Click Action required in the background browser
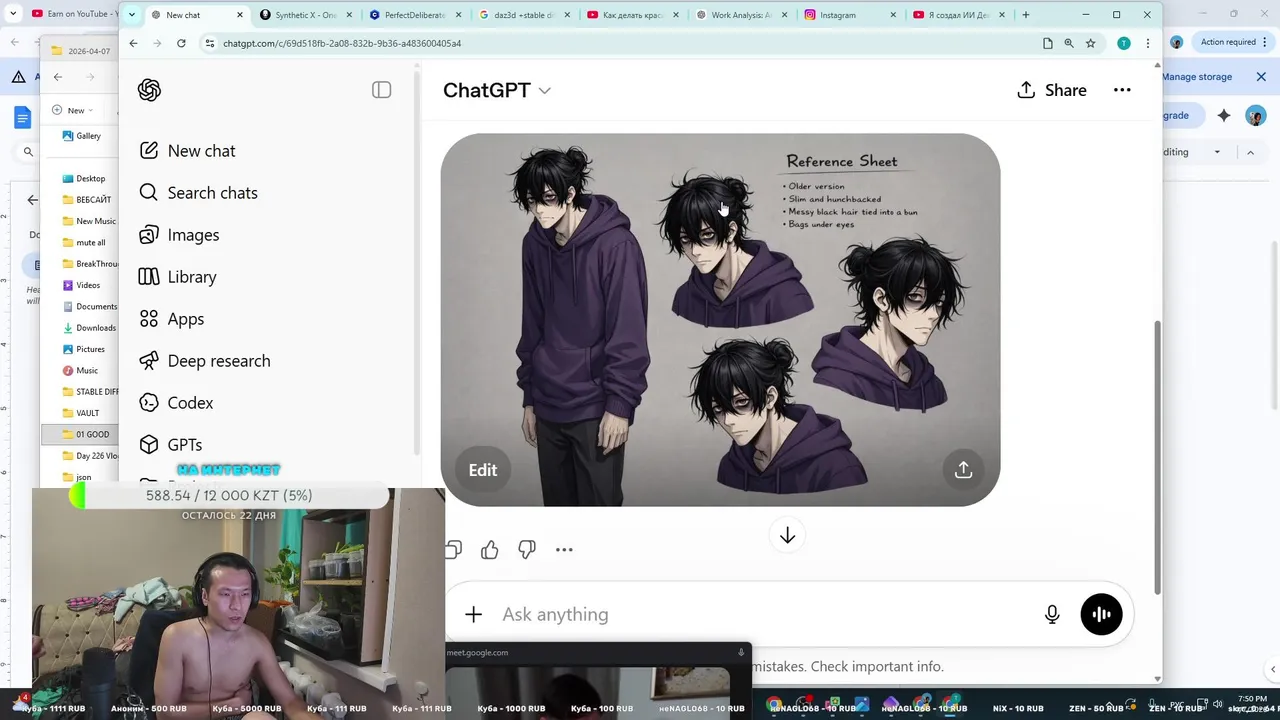 point(1229,42)
